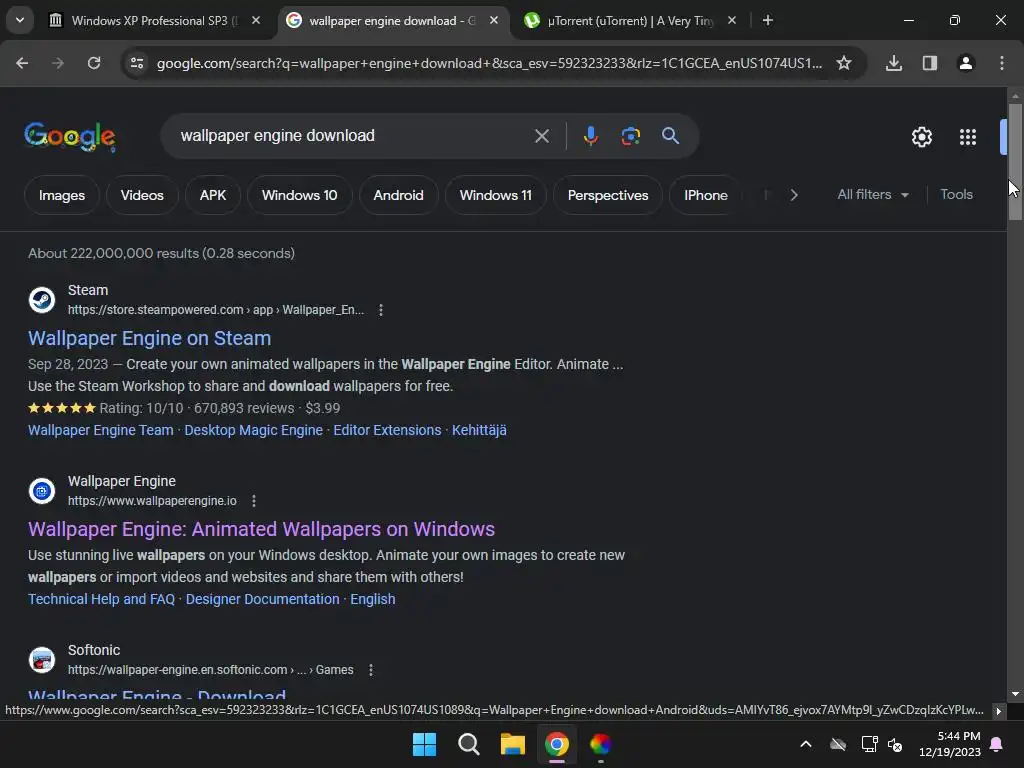
Task: Click the Steam favicon icon
Action: tap(42, 300)
